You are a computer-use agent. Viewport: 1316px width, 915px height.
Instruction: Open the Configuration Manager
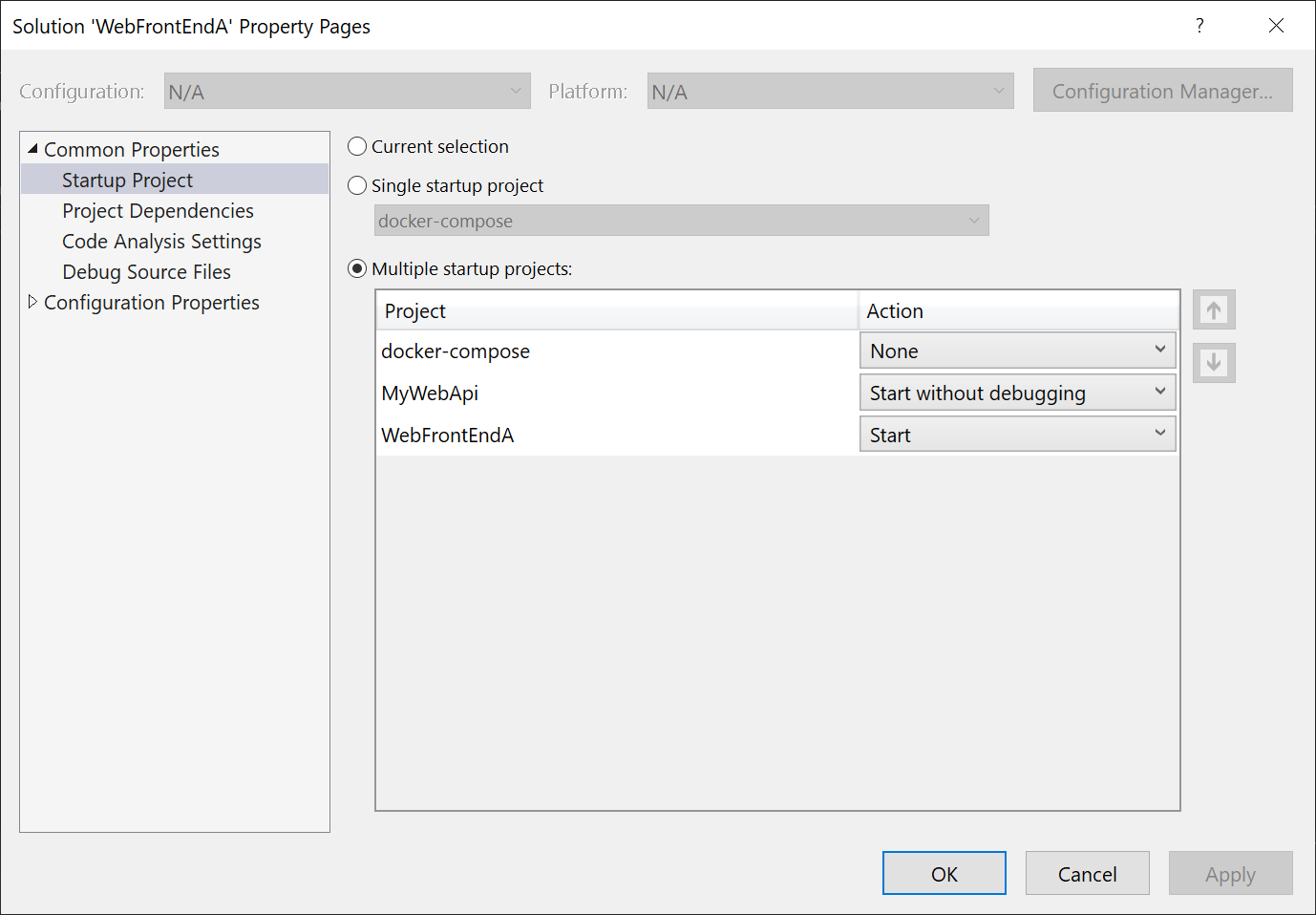pyautogui.click(x=1161, y=90)
